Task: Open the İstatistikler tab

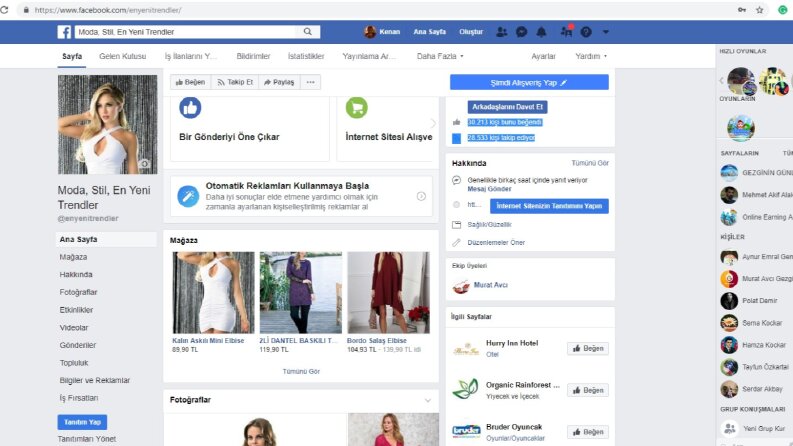Action: coord(306,56)
